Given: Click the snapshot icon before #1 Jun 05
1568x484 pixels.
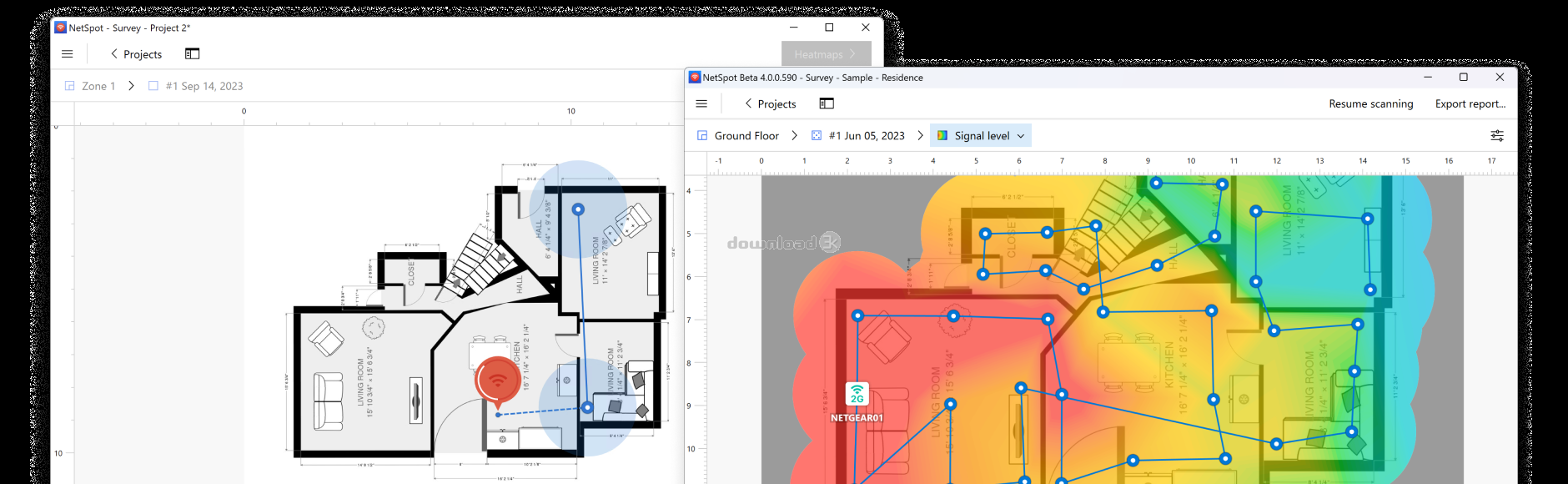Looking at the screenshot, I should pyautogui.click(x=817, y=136).
